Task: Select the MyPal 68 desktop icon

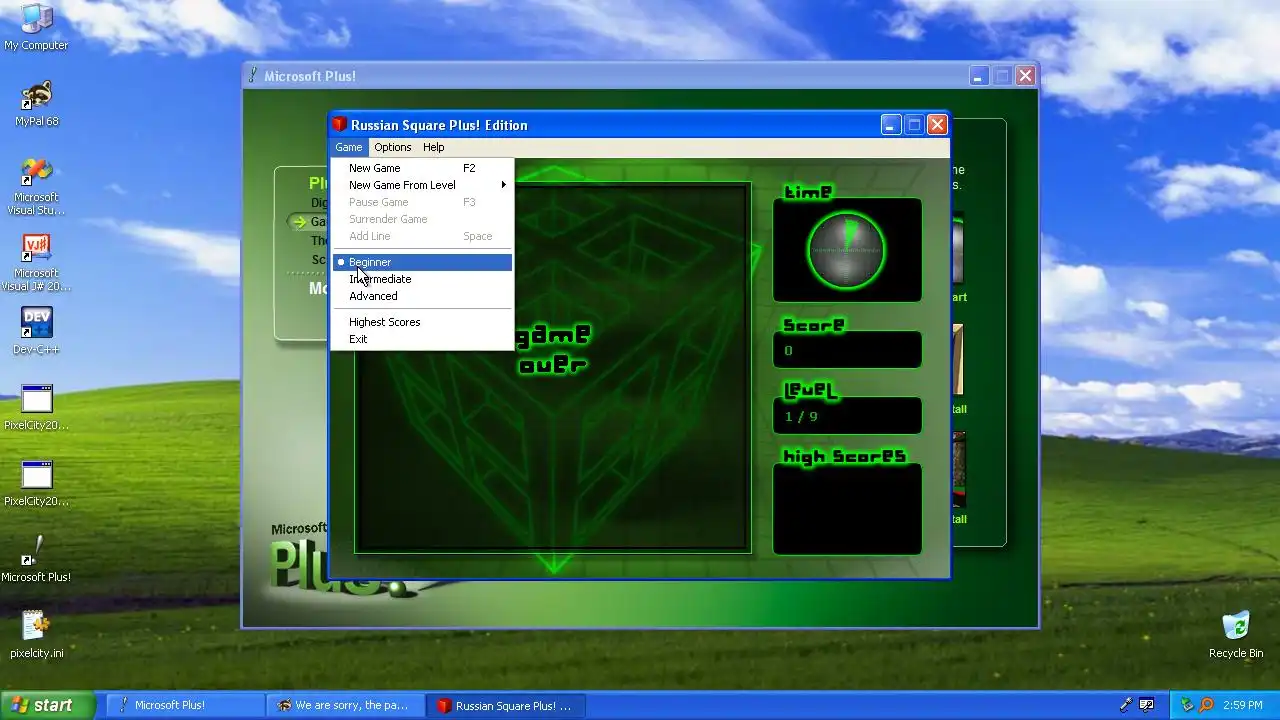Action: 36,103
